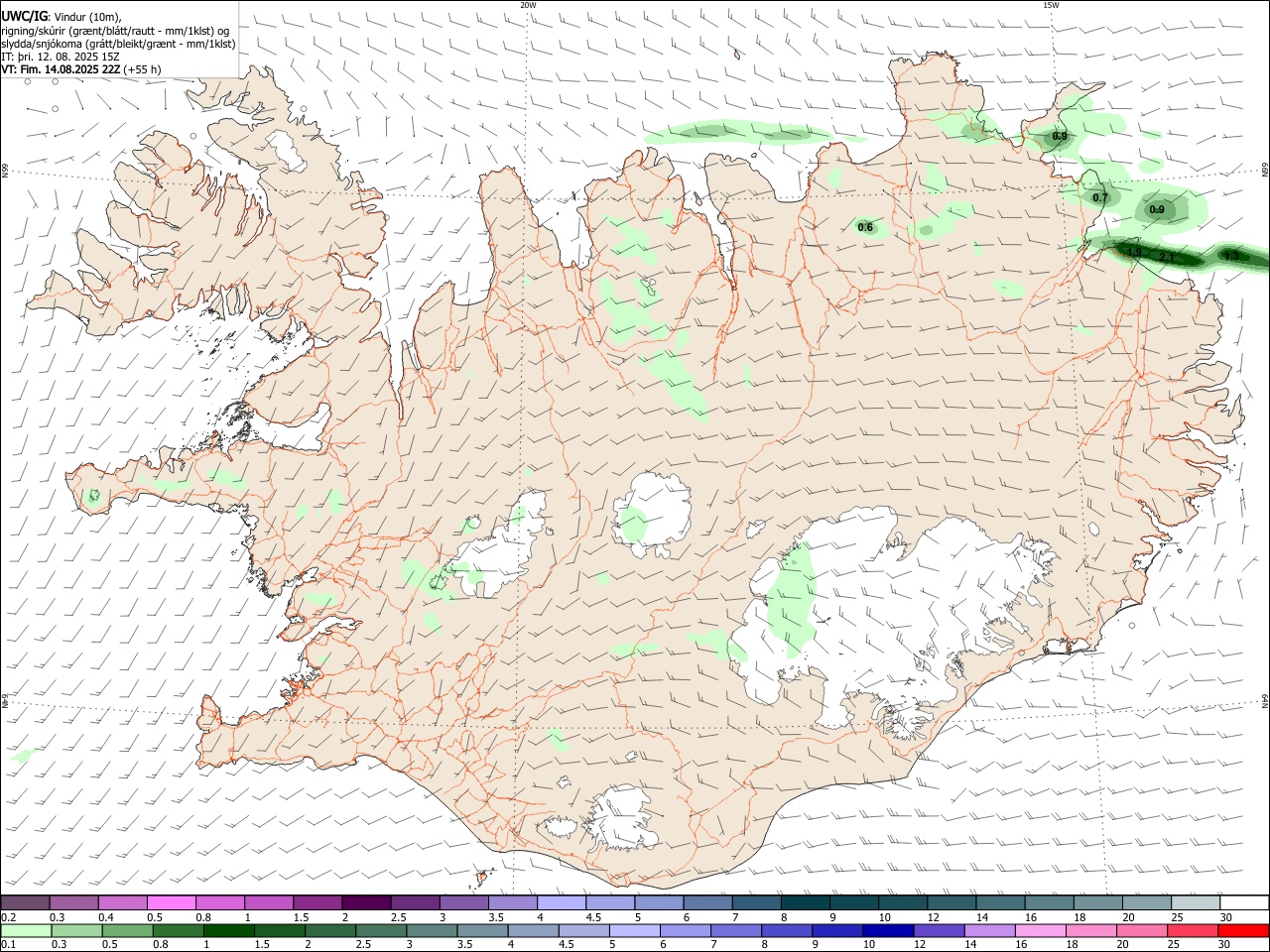Image resolution: width=1270 pixels, height=952 pixels.
Task: Click the 0.9 value on the northeastern peninsula
Action: pos(1060,136)
